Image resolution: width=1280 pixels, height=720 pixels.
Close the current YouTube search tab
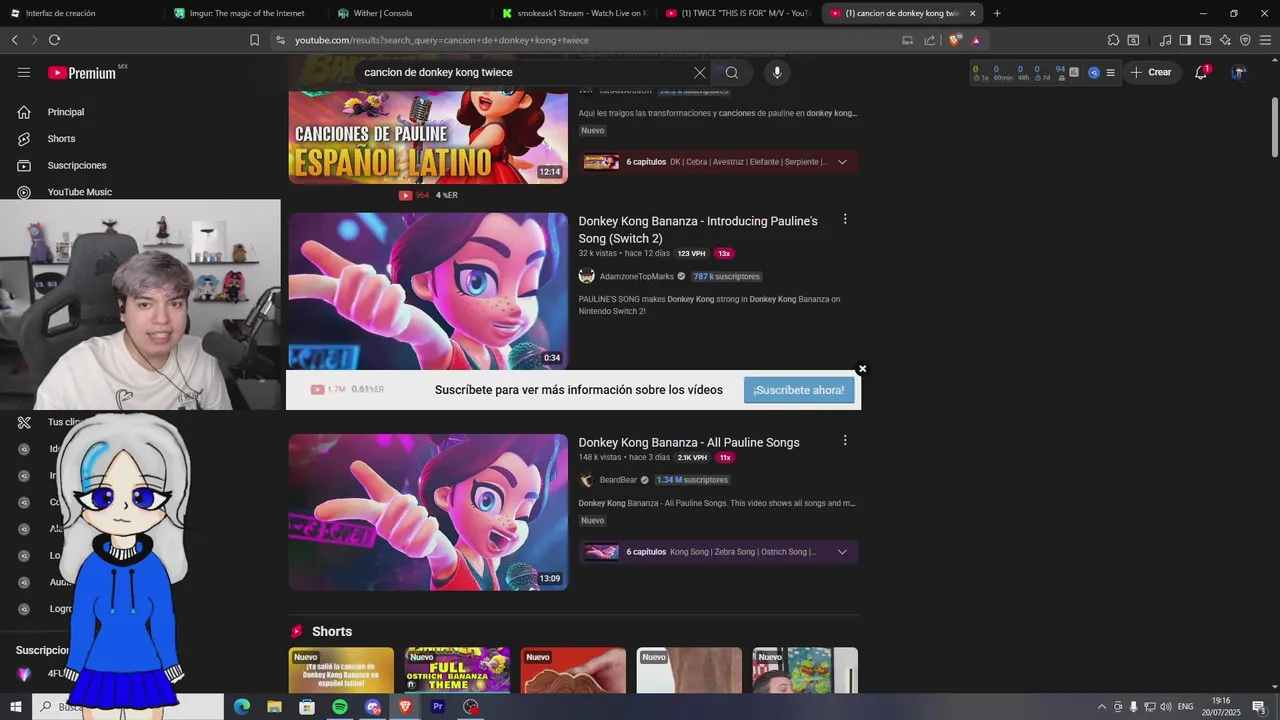972,13
